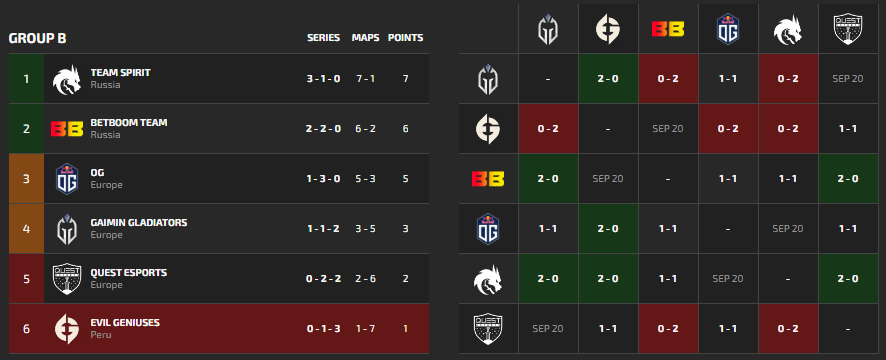Click the Gaimin vs Evil Geniuses 2-0 green cell

coord(608,79)
